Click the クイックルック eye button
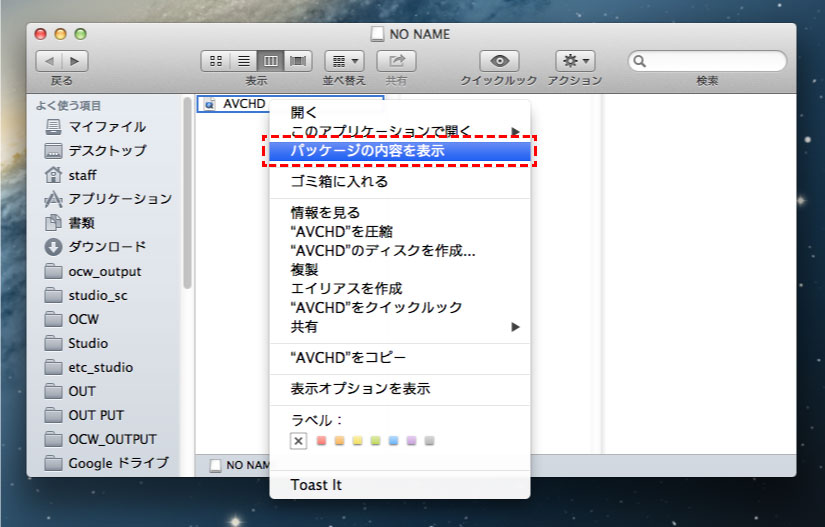The height and width of the screenshot is (527, 825). (499, 61)
